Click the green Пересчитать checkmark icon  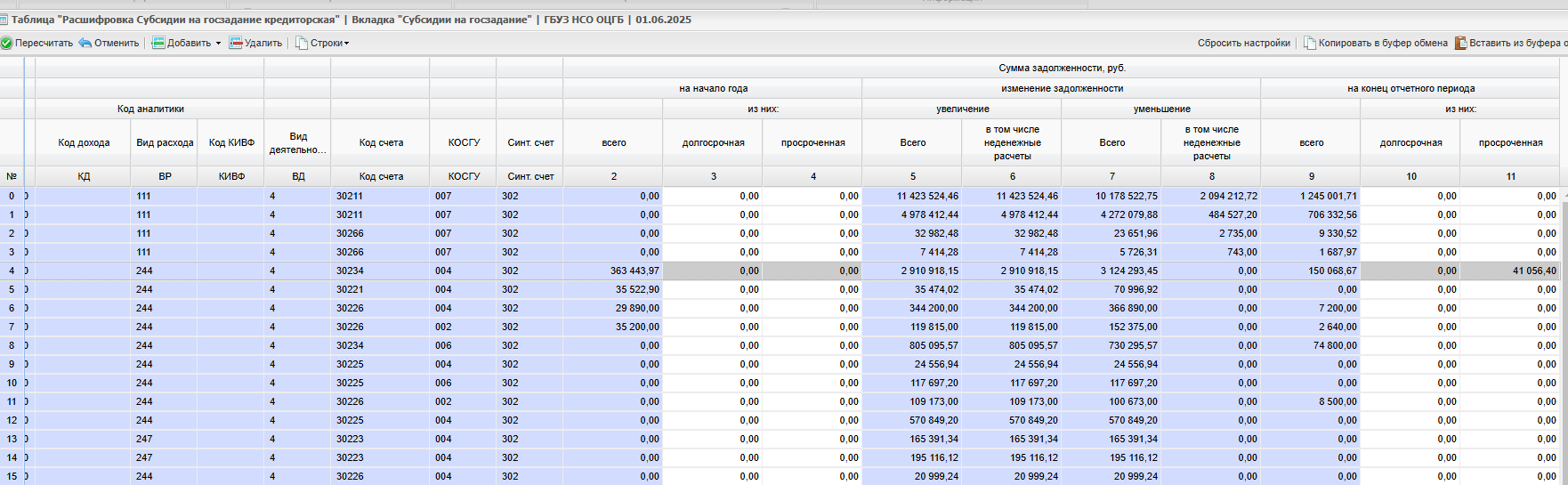point(6,43)
